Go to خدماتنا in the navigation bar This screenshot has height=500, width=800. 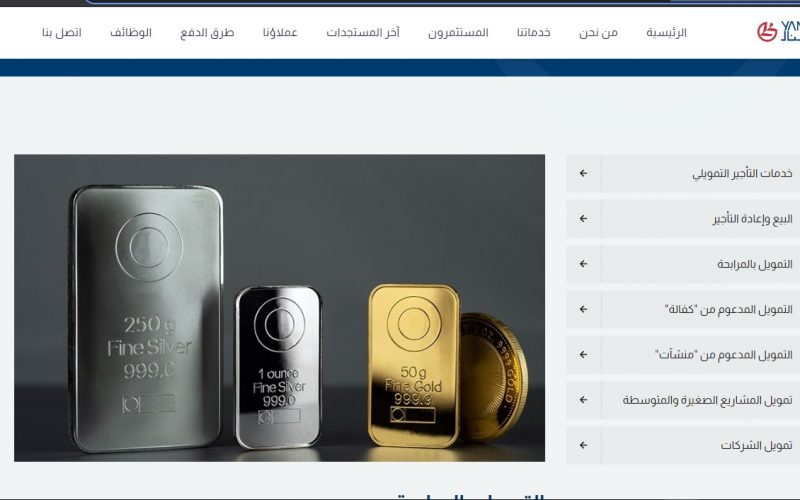(x=533, y=33)
